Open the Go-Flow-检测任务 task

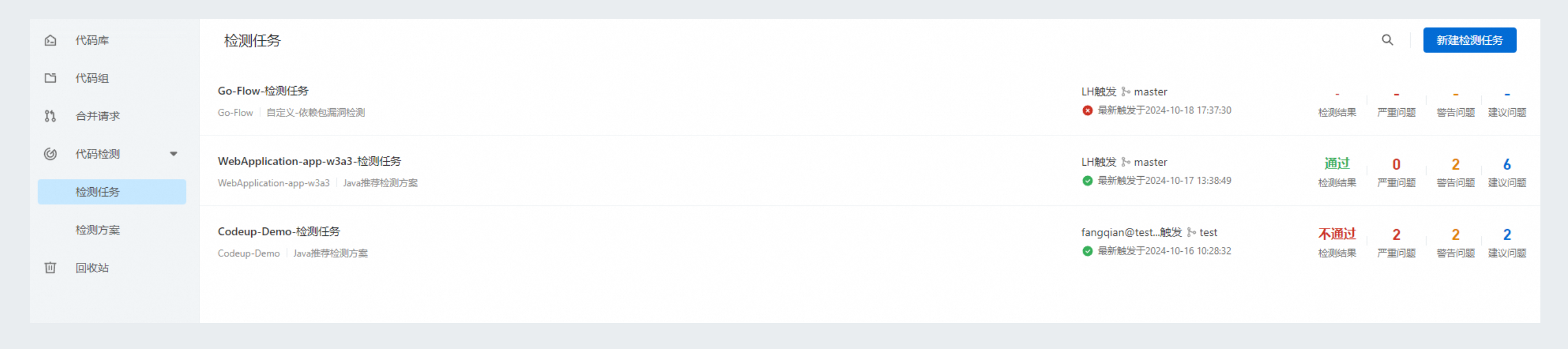coord(263,91)
